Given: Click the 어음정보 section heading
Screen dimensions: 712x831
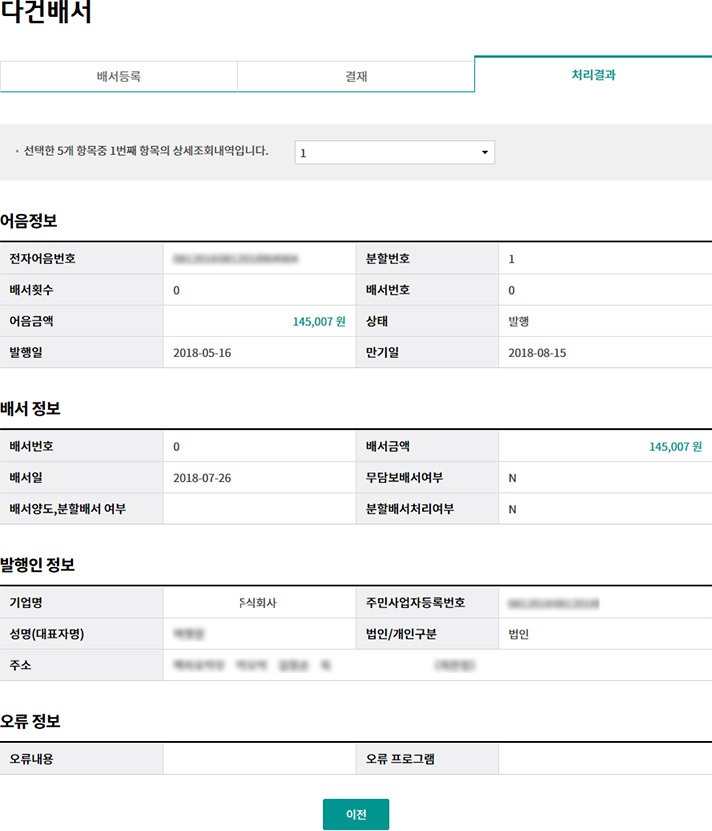Looking at the screenshot, I should click(29, 221).
